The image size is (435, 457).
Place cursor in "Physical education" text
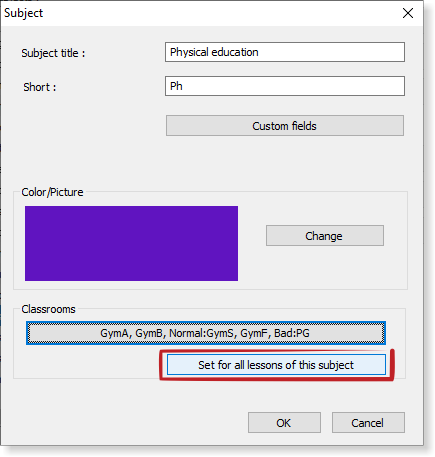[x=214, y=52]
